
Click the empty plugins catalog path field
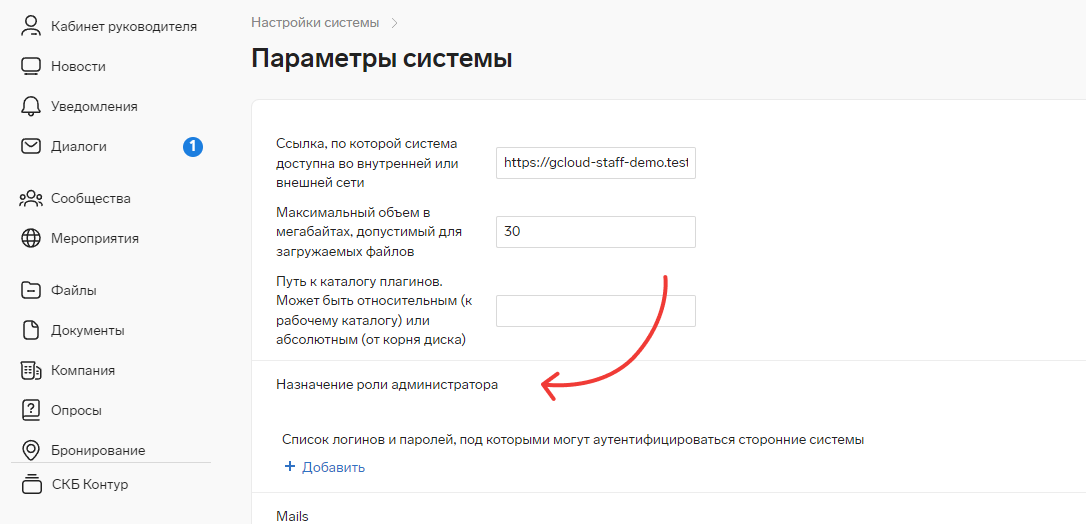pyautogui.click(x=596, y=311)
